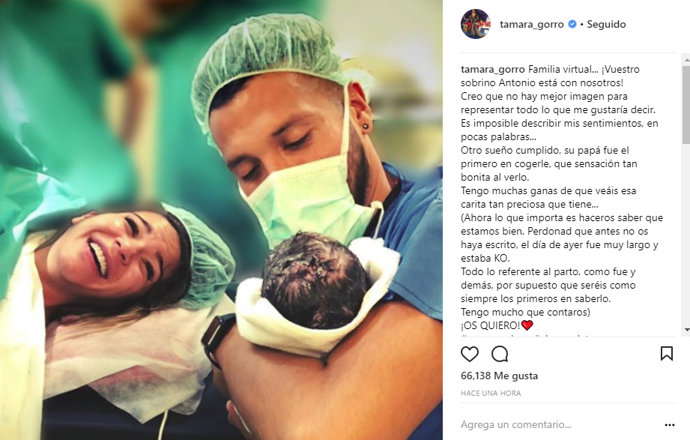Open the three-dot more options menu

[x=669, y=425]
